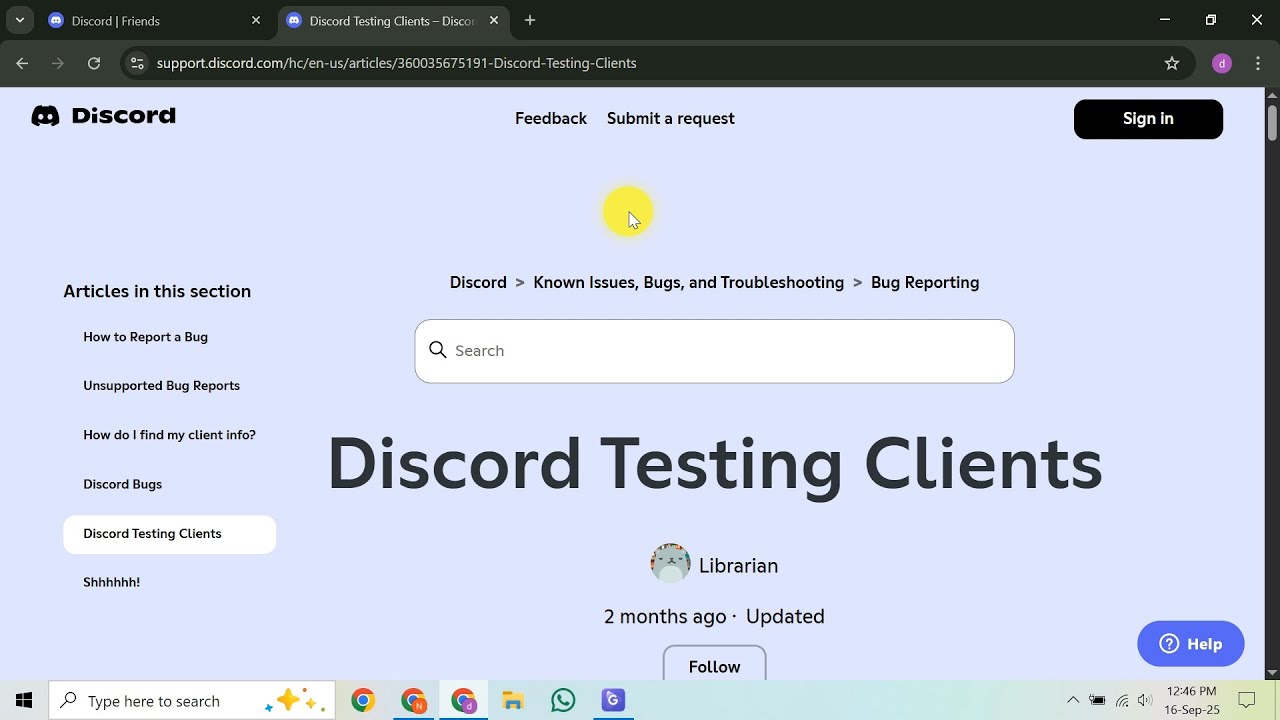Close the Discord Testing Clients tab
This screenshot has height=720, width=1280.
(x=494, y=21)
